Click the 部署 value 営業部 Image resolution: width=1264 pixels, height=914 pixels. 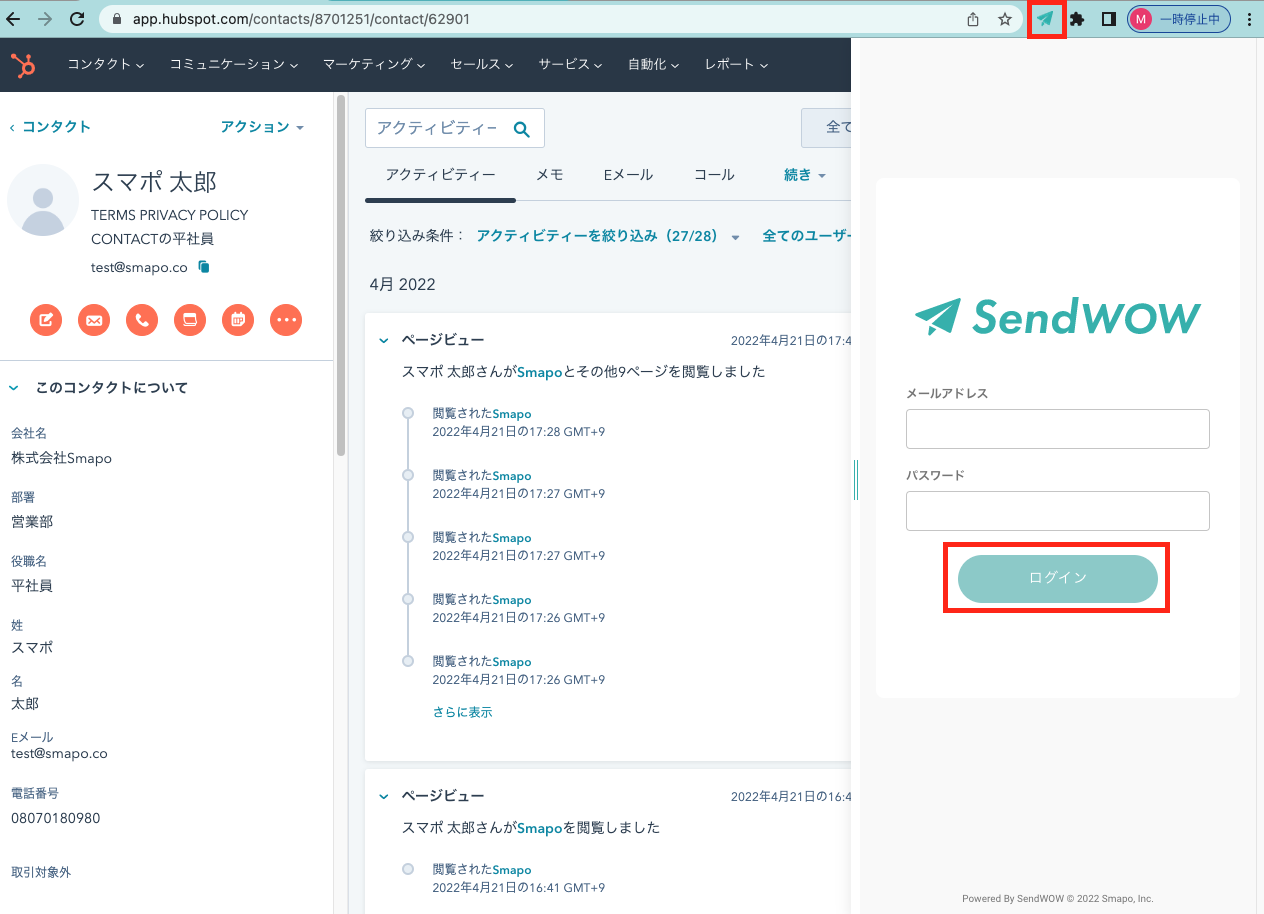click(32, 522)
